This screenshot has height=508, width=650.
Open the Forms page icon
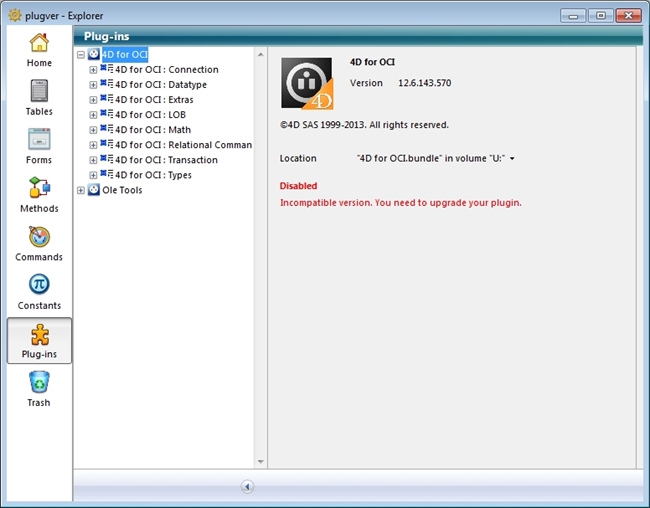[x=39, y=146]
